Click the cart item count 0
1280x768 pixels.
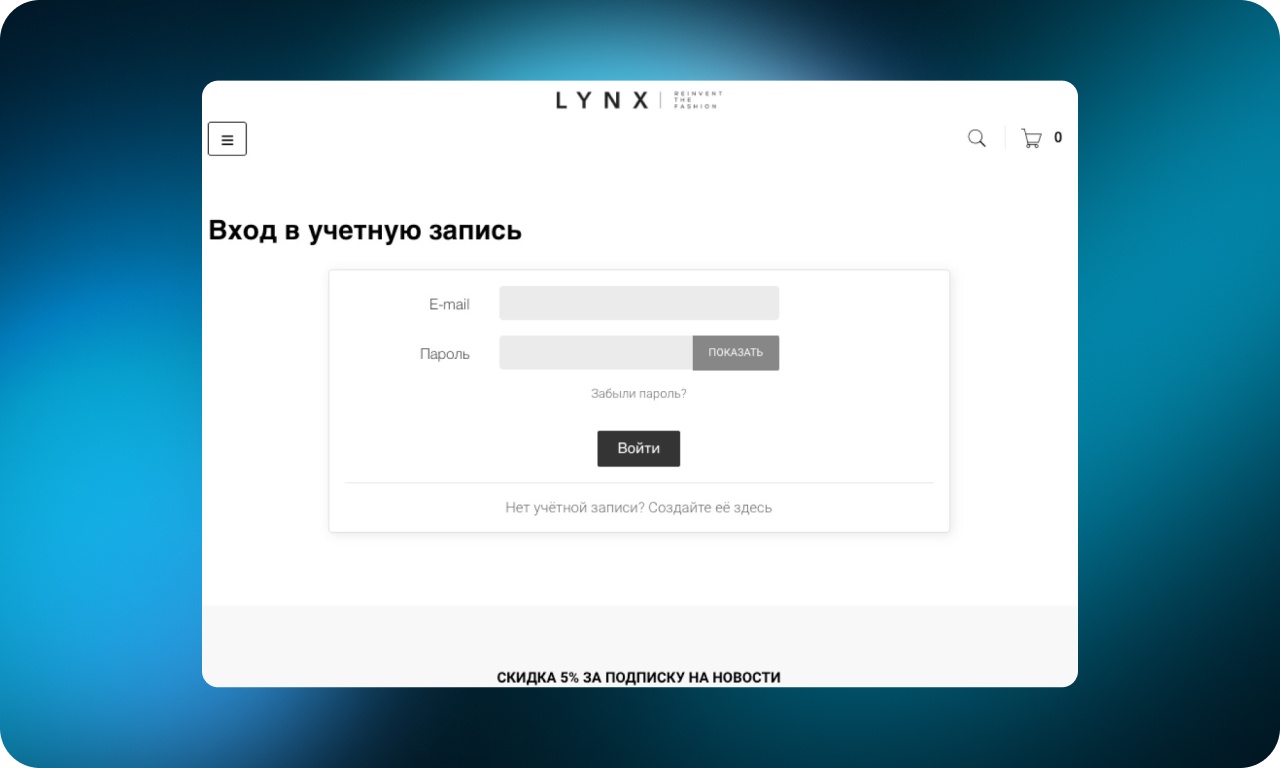[x=1058, y=138]
